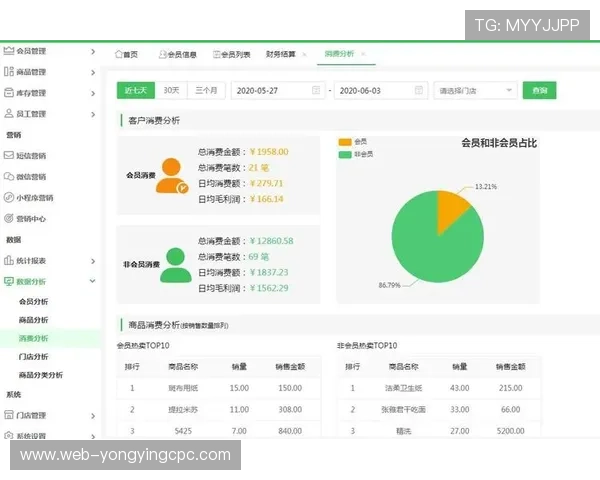
Task: Expand the 门店管理 menu chevron
Action: click(93, 416)
